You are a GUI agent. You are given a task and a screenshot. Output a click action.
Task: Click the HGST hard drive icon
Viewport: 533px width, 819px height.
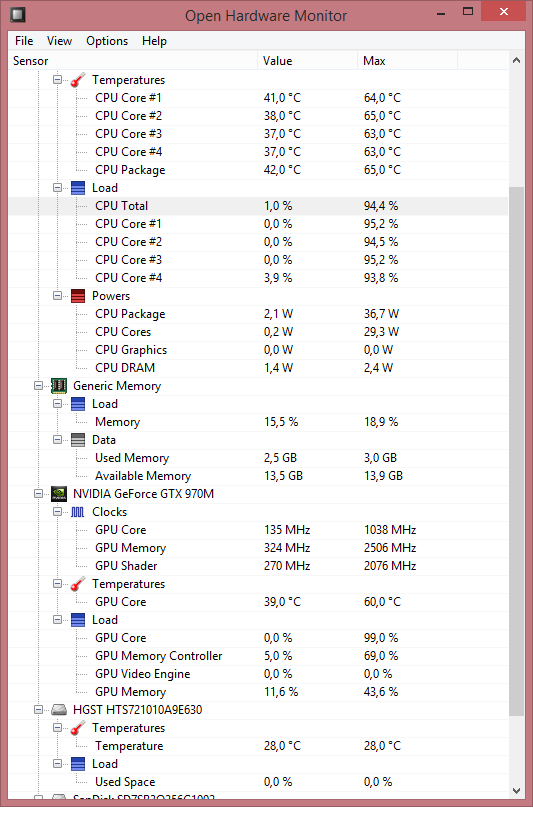pyautogui.click(x=59, y=710)
